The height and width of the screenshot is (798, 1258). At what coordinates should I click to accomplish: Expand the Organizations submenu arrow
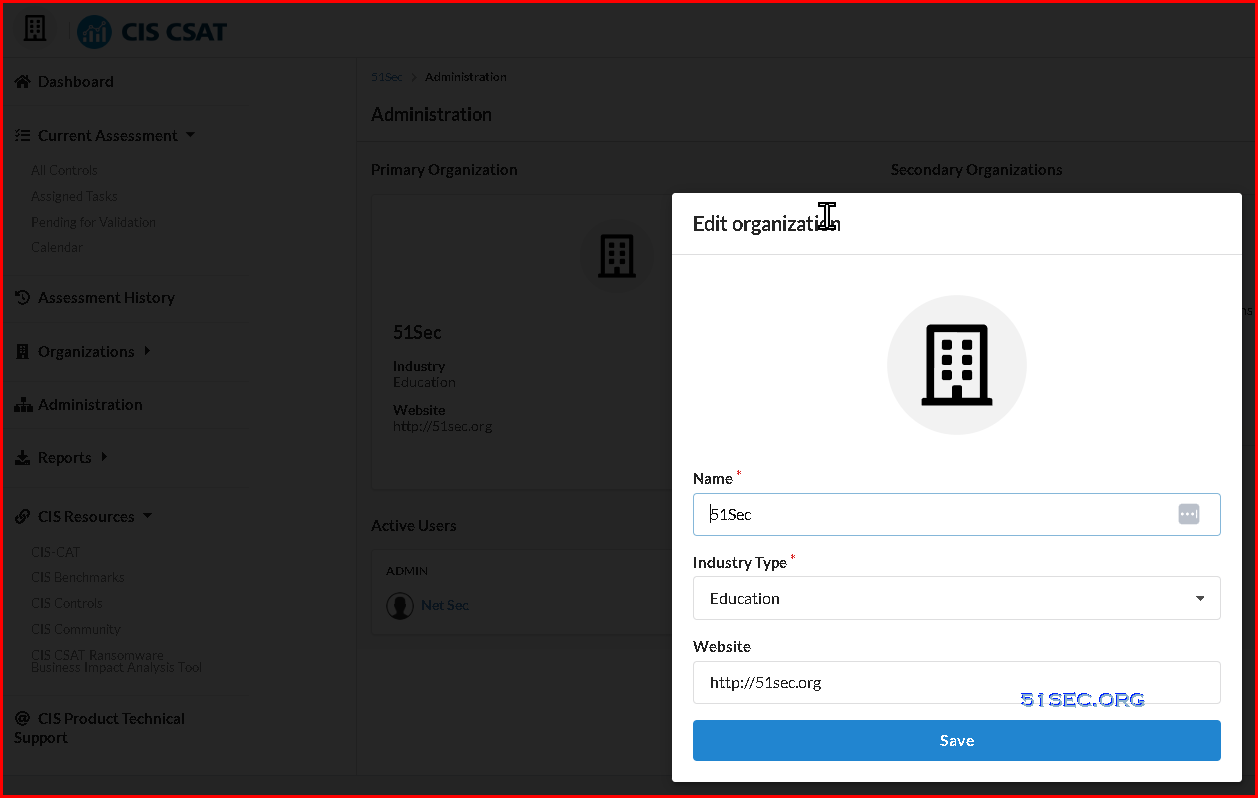[x=147, y=351]
